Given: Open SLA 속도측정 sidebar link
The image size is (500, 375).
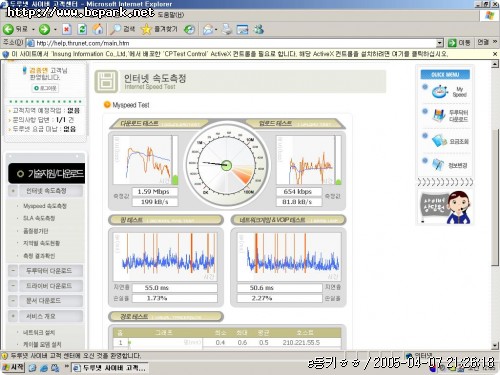Looking at the screenshot, I should [39, 218].
